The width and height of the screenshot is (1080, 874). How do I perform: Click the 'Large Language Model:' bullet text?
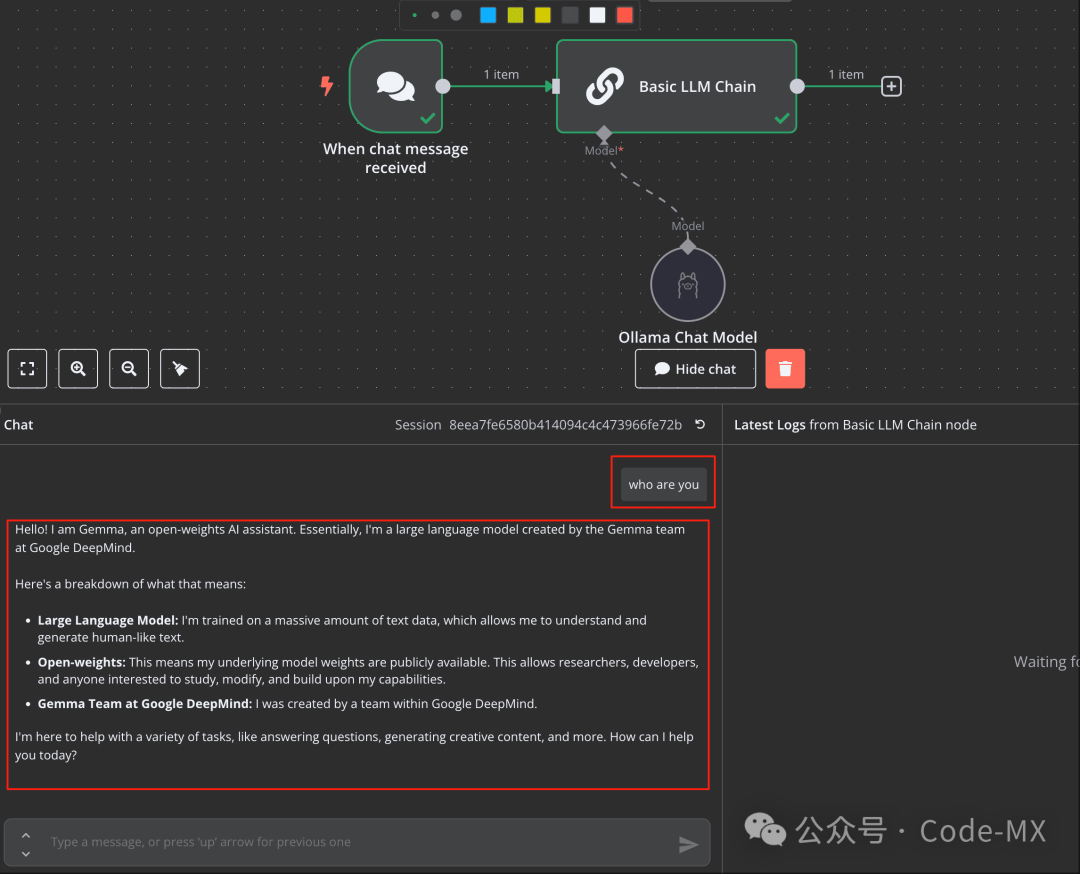(x=107, y=621)
